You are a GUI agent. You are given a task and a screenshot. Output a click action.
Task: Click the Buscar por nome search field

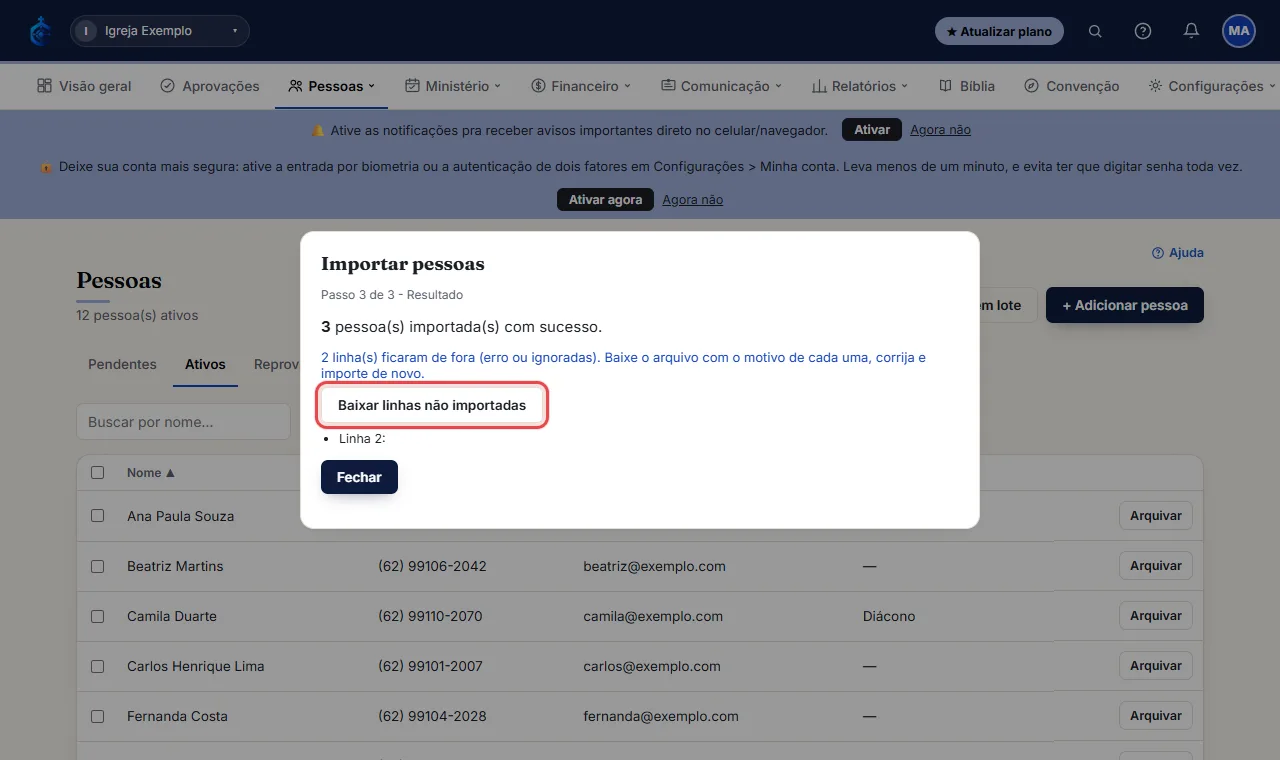pyautogui.click(x=183, y=422)
